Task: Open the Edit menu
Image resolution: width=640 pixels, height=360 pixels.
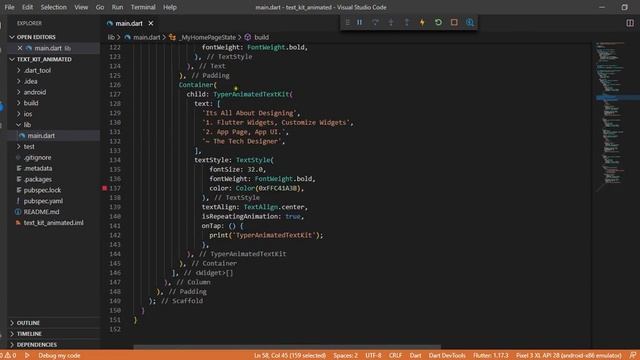Action: click(x=27, y=7)
